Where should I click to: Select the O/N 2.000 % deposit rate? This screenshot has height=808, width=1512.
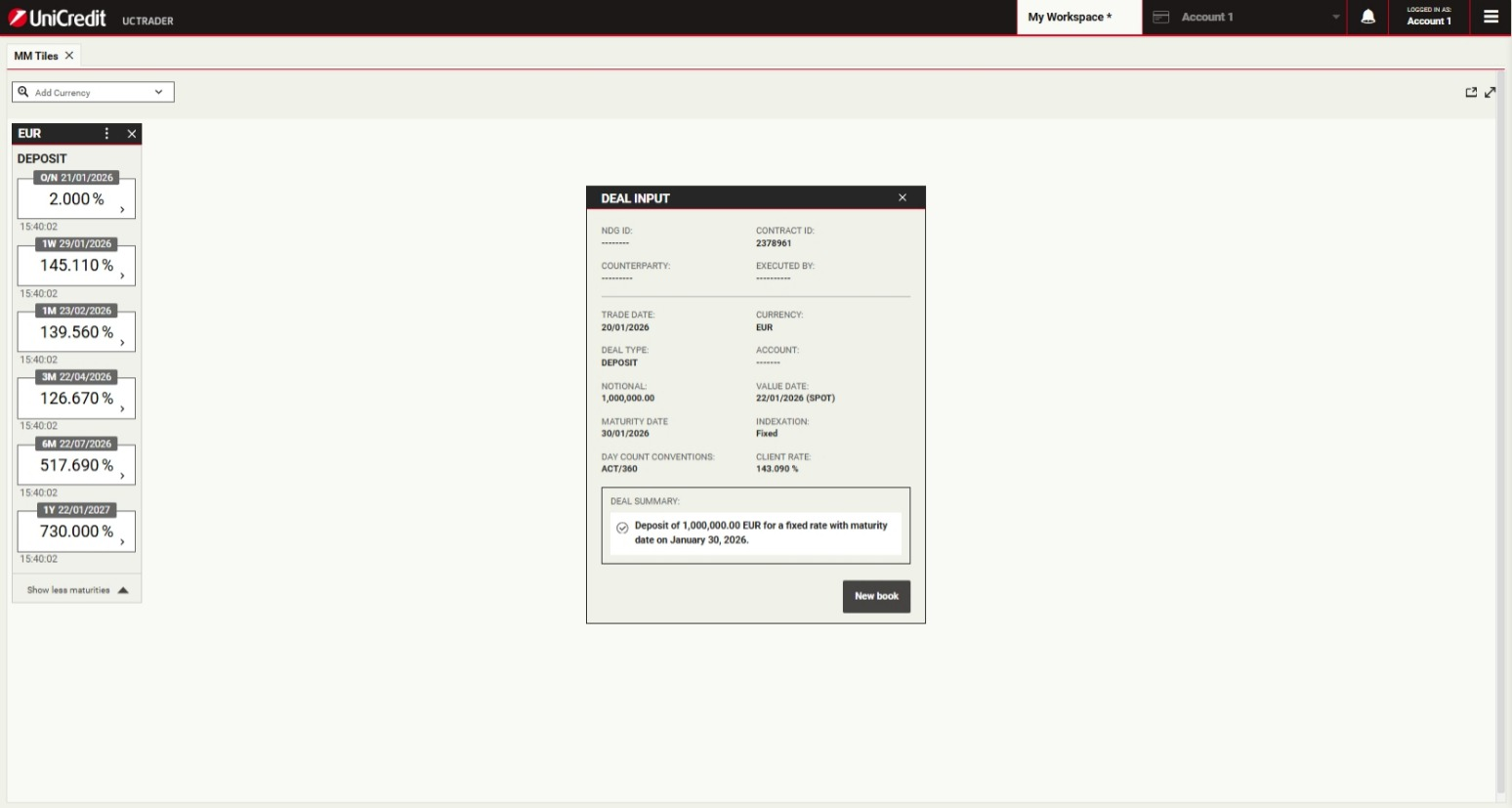[x=76, y=199]
